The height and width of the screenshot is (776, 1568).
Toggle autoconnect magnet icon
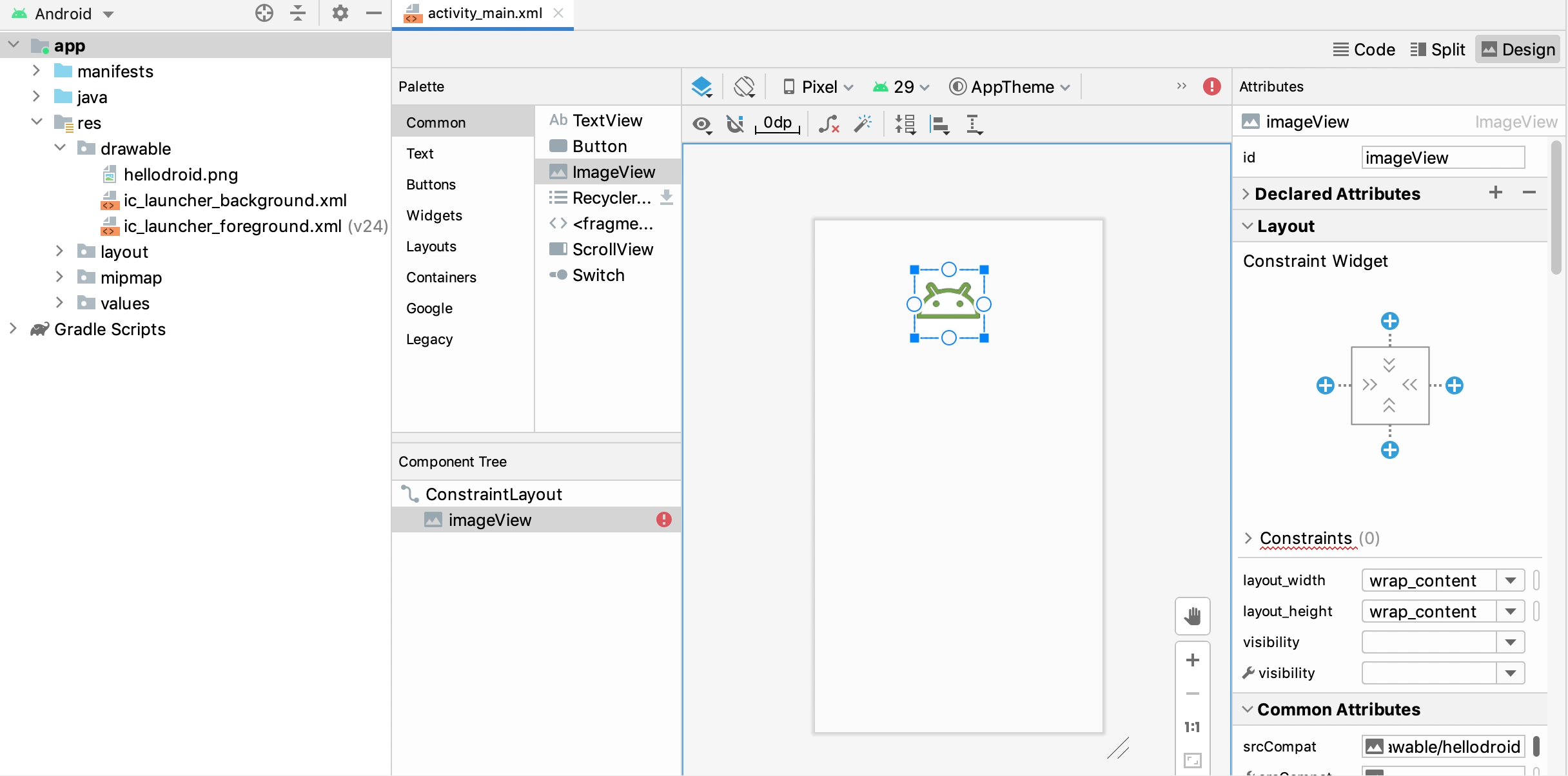[x=735, y=124]
